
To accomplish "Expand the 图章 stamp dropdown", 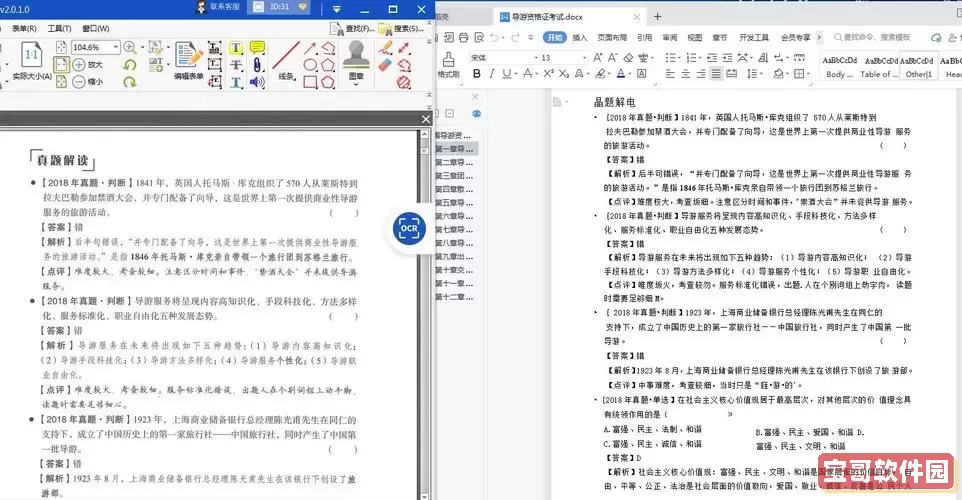I will point(356,85).
